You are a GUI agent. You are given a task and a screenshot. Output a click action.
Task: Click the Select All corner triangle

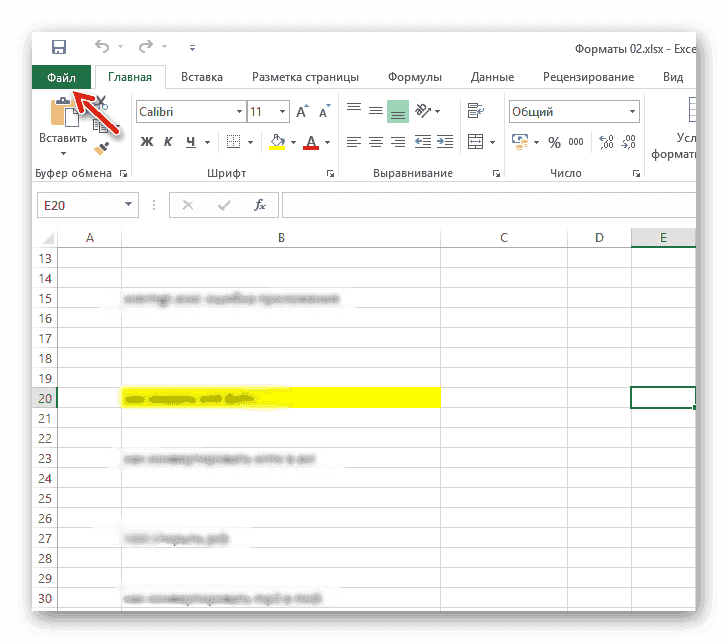coord(47,238)
